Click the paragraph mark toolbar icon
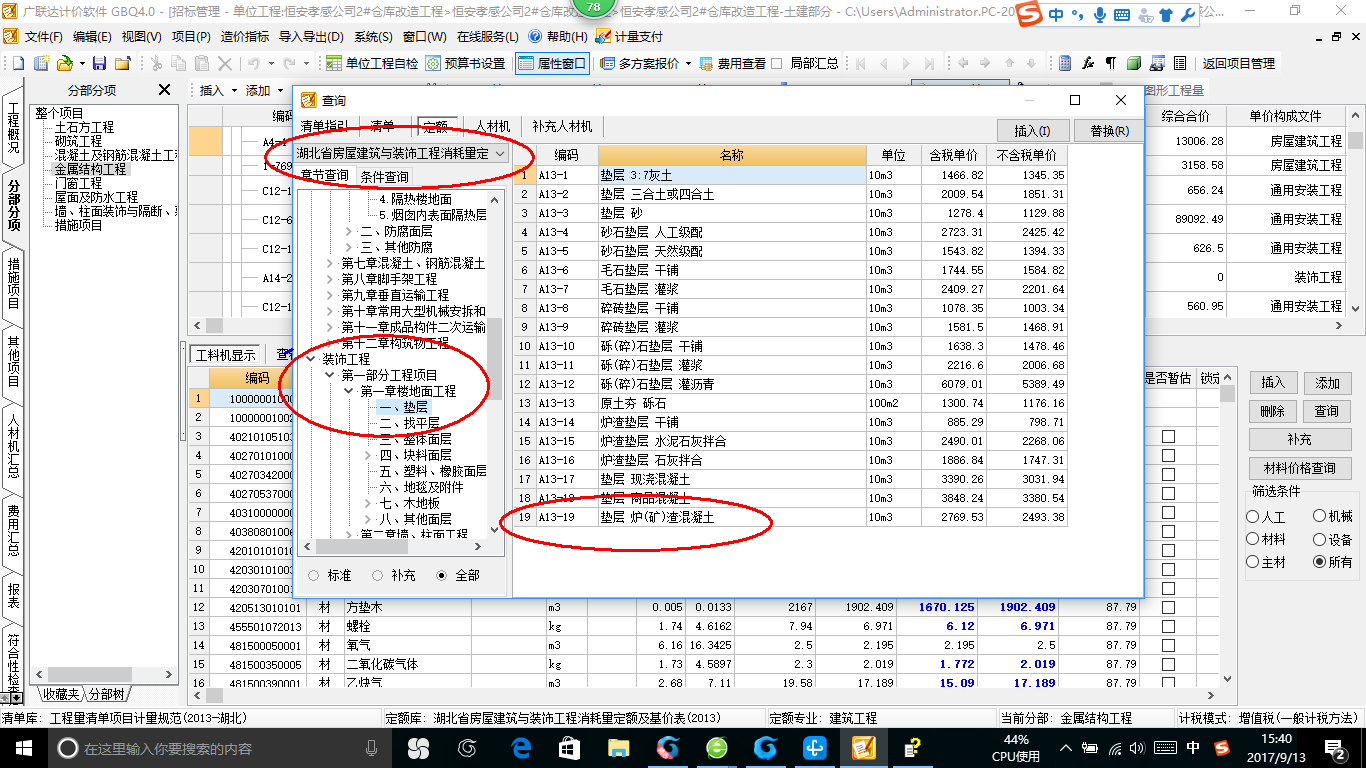The width and height of the screenshot is (1366, 768). click(x=1111, y=63)
